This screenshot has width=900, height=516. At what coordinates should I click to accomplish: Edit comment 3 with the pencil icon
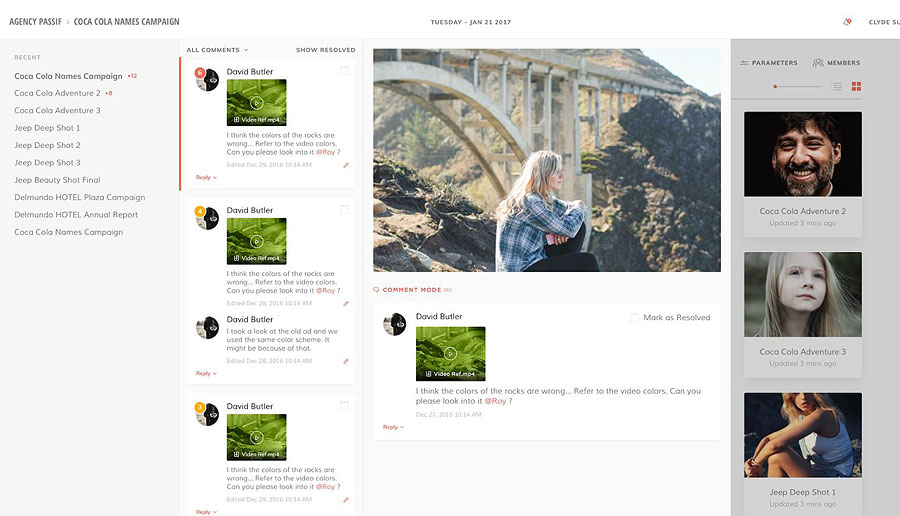pyautogui.click(x=346, y=500)
